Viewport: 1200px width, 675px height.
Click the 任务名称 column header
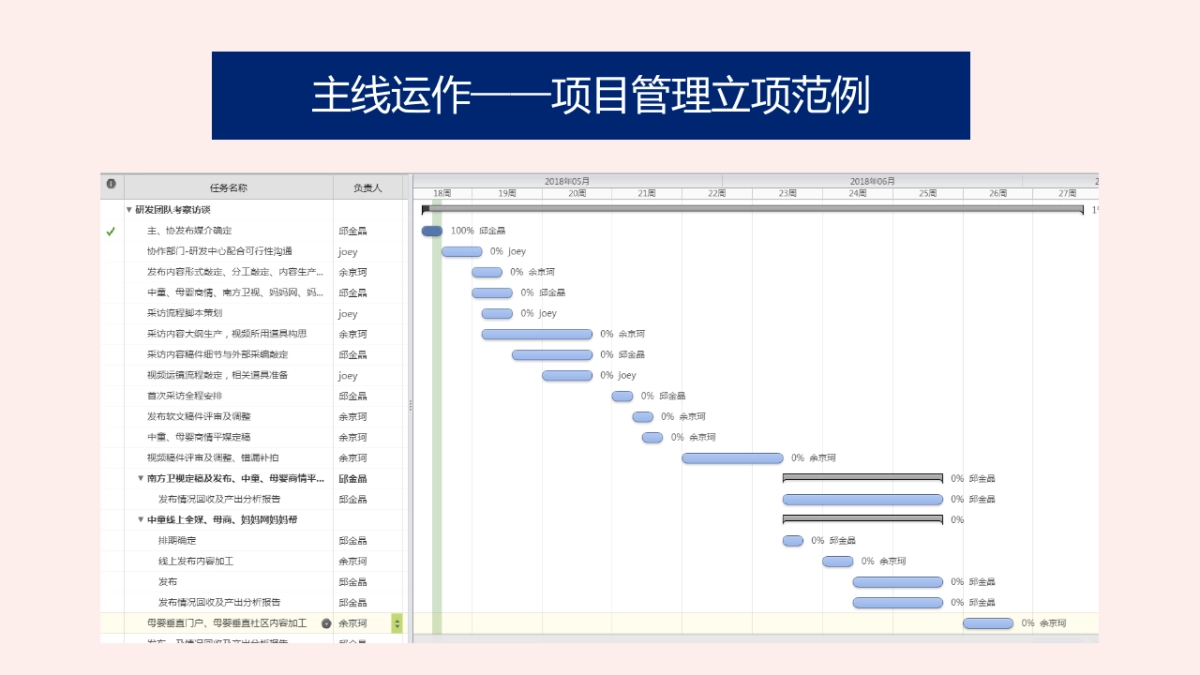[x=228, y=187]
